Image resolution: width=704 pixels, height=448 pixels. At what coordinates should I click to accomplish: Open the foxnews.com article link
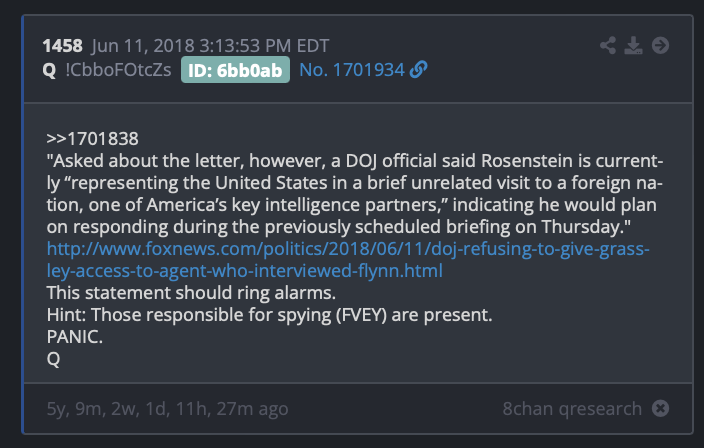click(348, 259)
